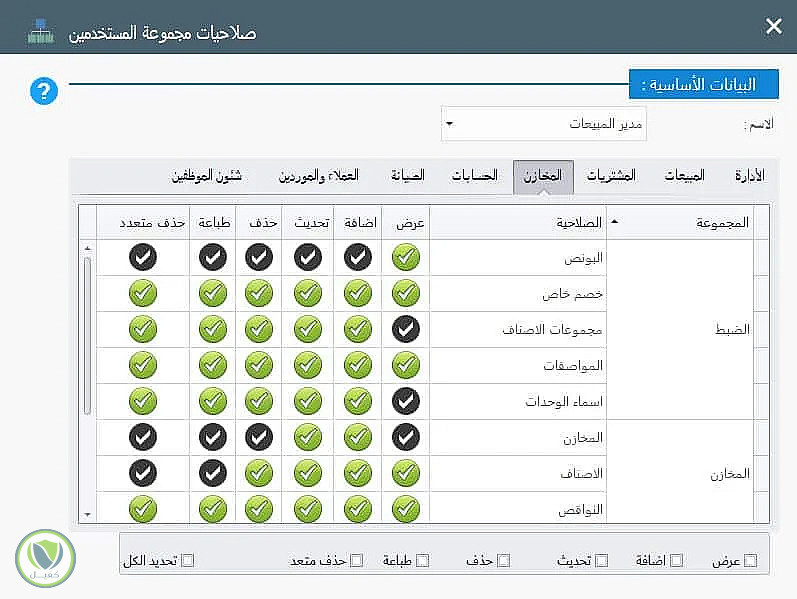Click the المجموعة column header
797x599 pixels.
pos(681,222)
